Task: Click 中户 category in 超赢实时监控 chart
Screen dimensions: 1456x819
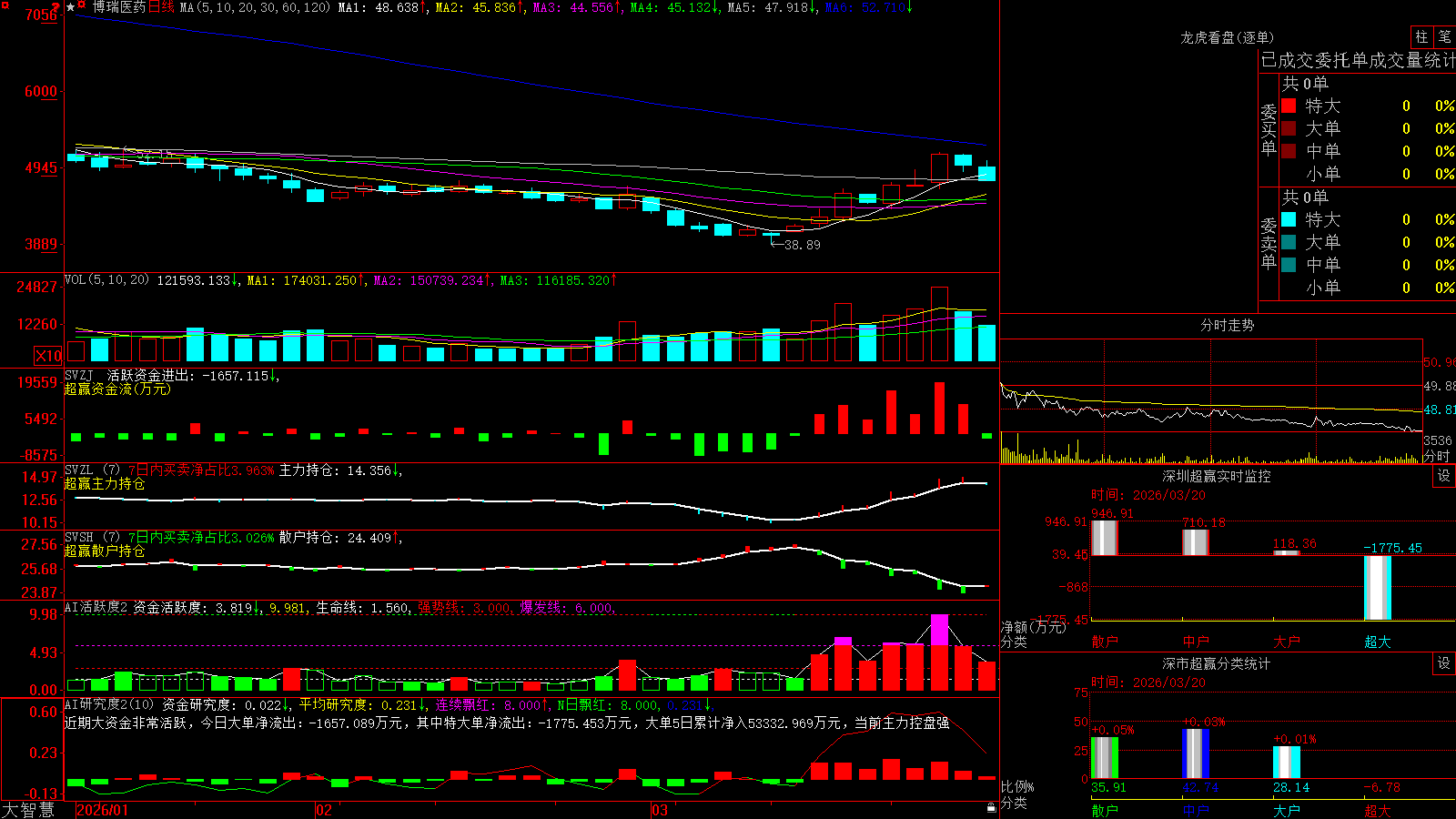Action: (x=1196, y=642)
